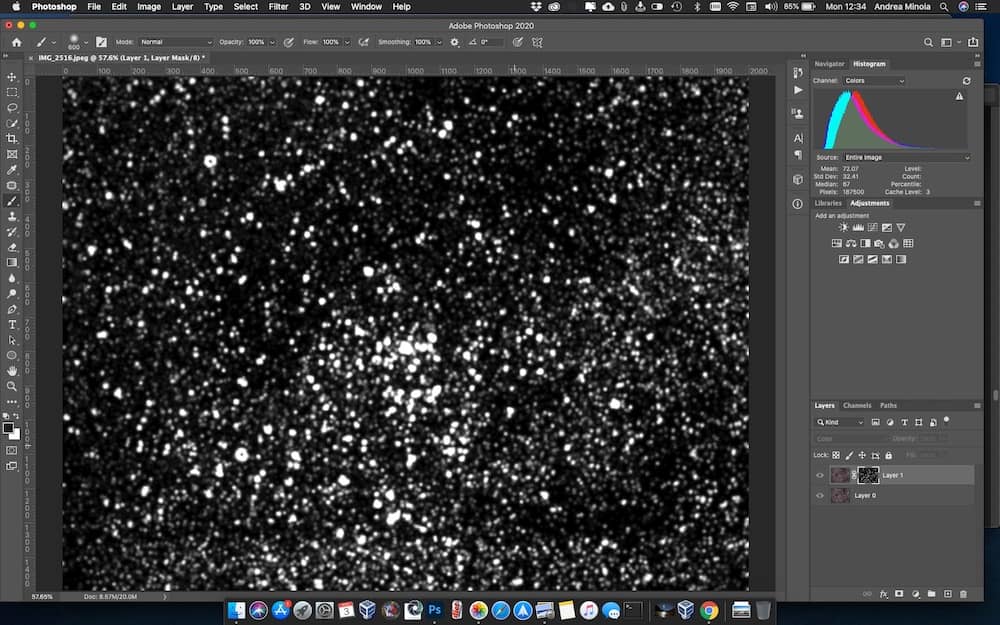Click the foreground color swatch
1000x625 pixels.
[x=8, y=428]
